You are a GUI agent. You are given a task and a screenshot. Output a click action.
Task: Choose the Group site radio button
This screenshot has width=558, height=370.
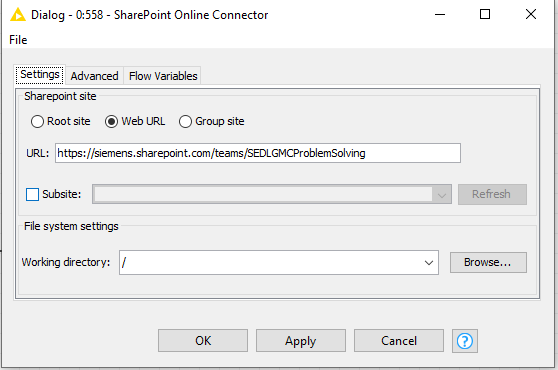coord(185,122)
